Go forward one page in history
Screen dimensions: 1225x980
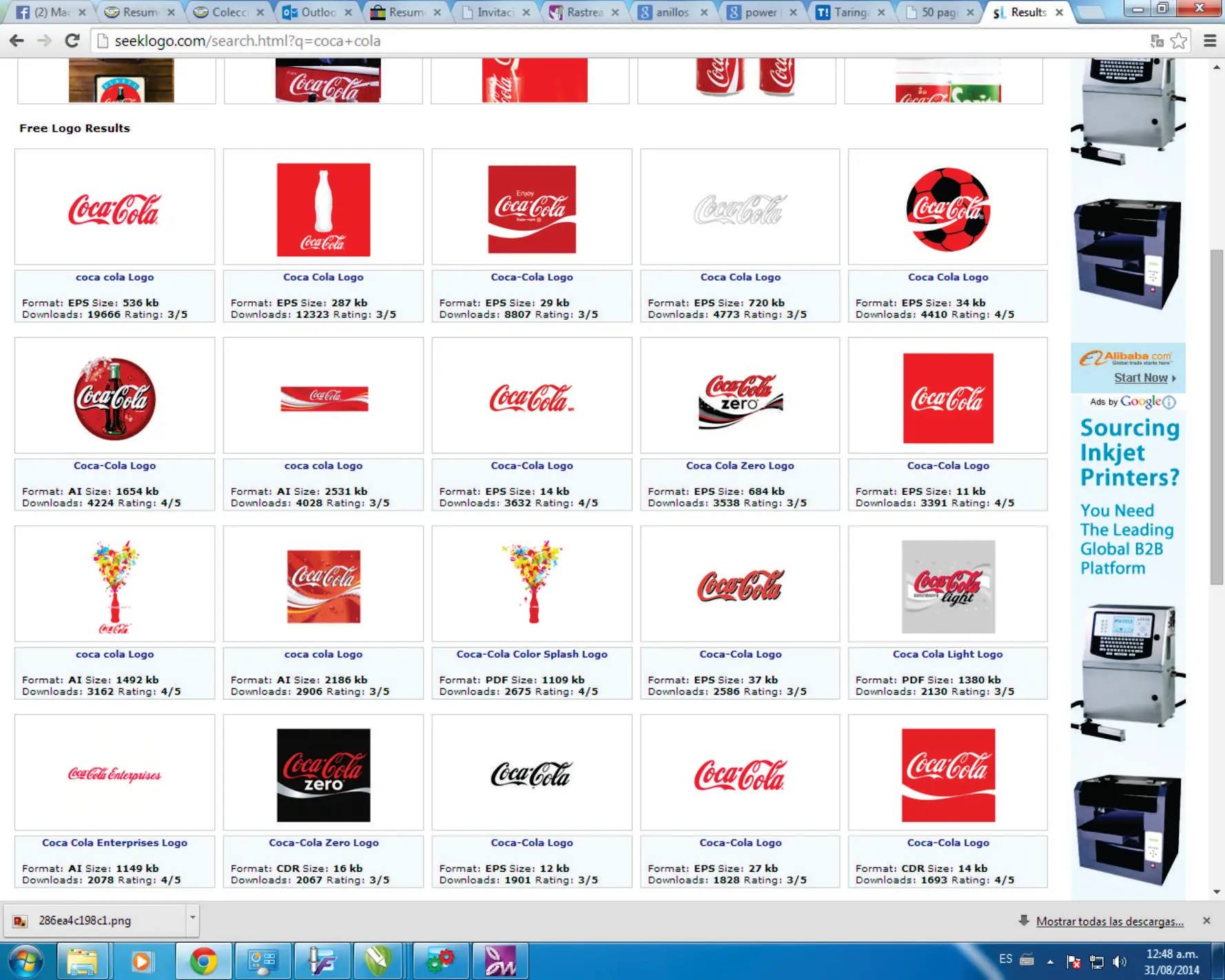coord(44,41)
